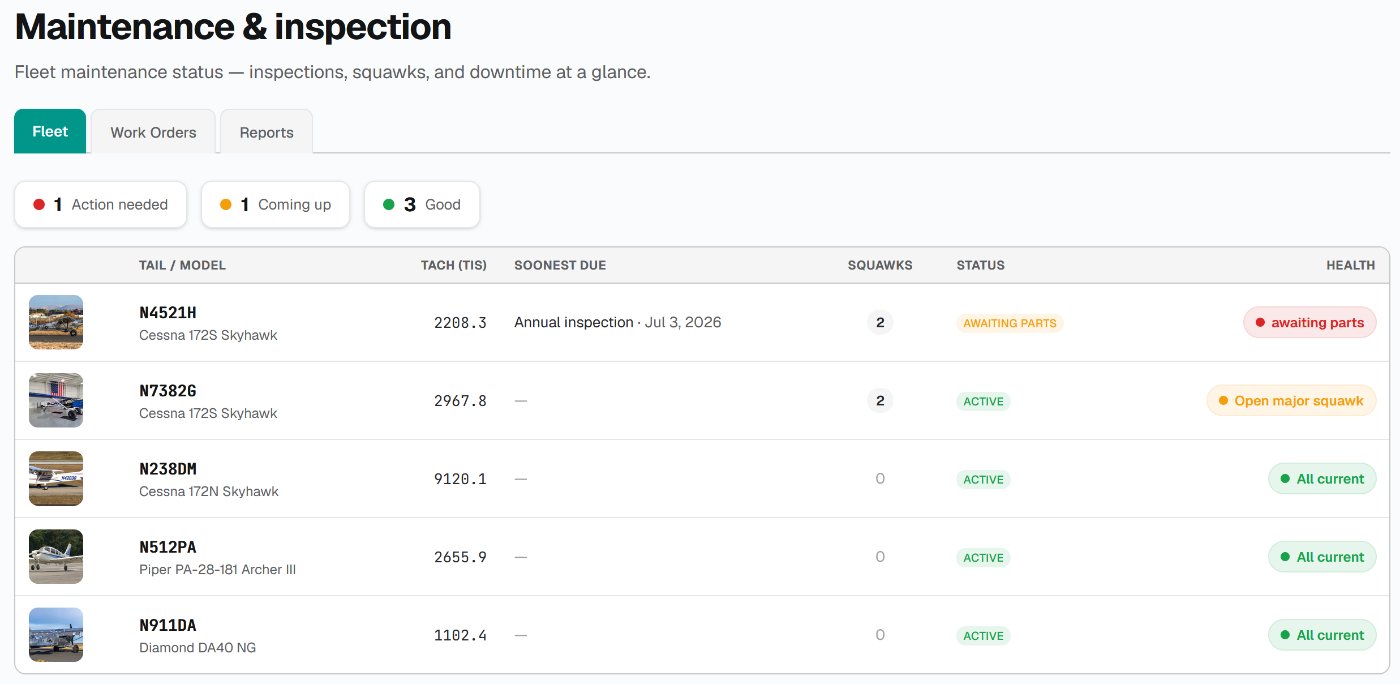
Task: Open the N4521H aircraft photo thumbnail
Action: [x=56, y=322]
